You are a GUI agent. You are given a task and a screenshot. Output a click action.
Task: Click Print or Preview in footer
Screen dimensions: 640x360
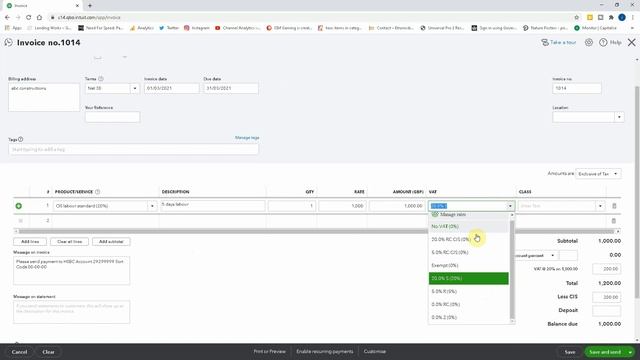click(x=269, y=351)
